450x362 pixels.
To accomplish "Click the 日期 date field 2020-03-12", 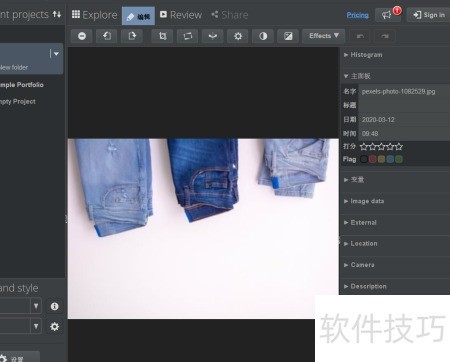I will [x=404, y=120].
